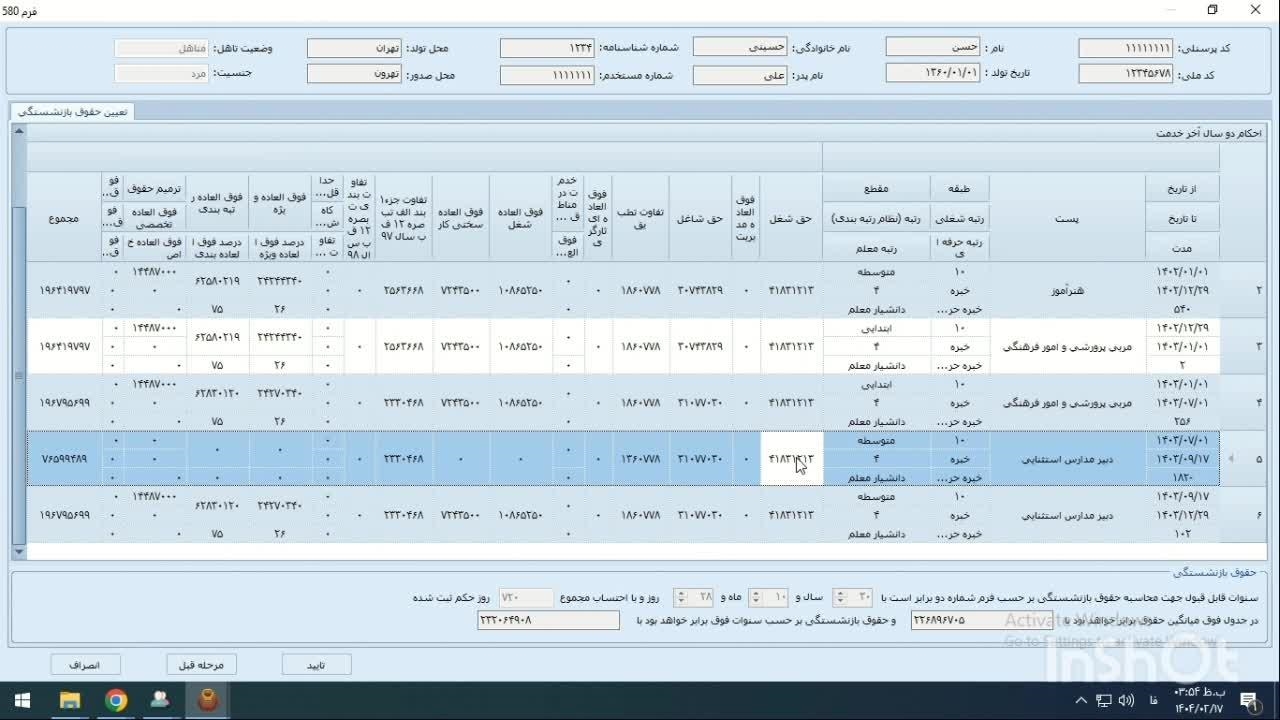Viewport: 1280px width, 720px height.
Task: Click the active form app taskbar icon
Action: (208, 700)
